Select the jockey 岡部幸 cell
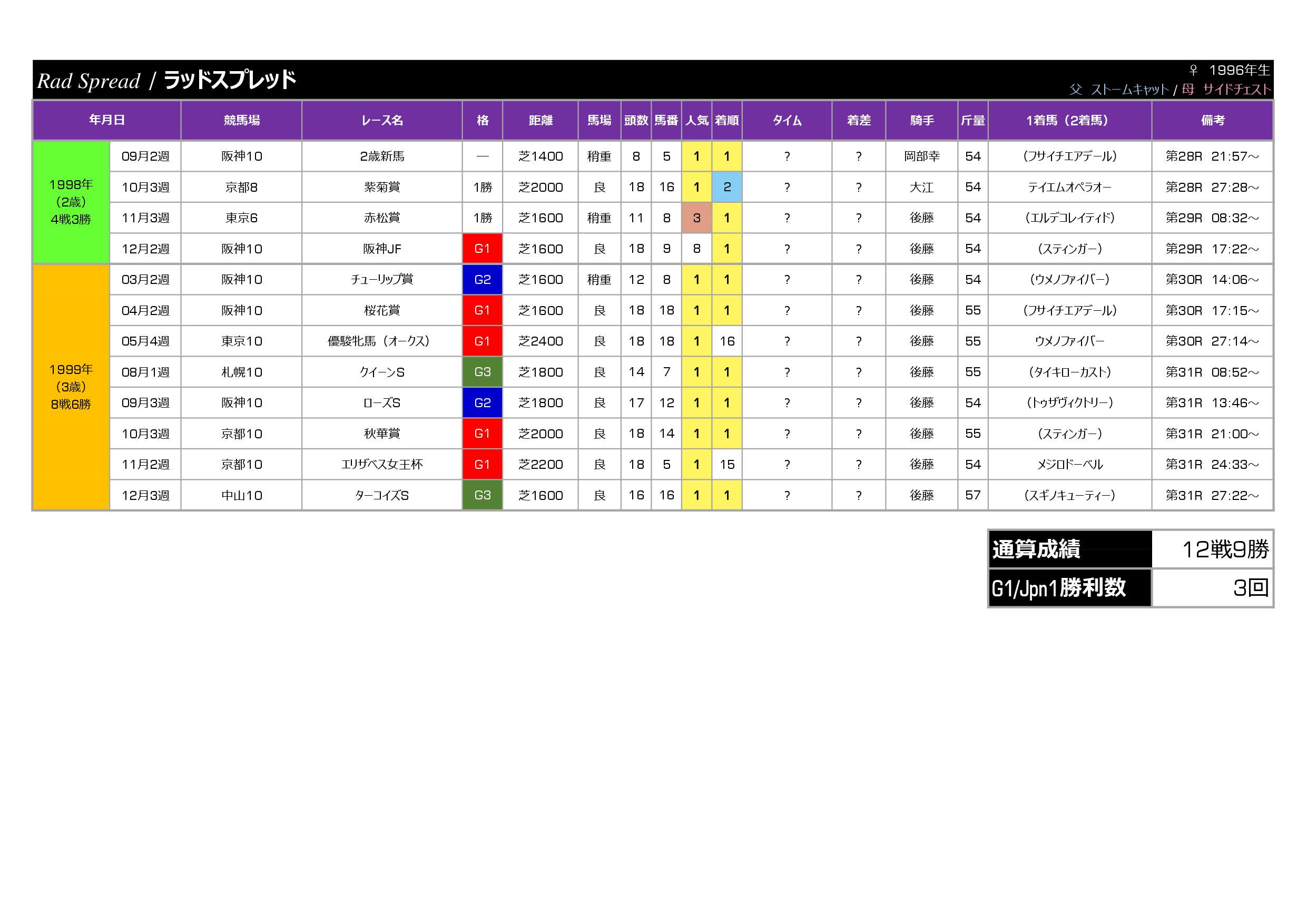 (921, 156)
